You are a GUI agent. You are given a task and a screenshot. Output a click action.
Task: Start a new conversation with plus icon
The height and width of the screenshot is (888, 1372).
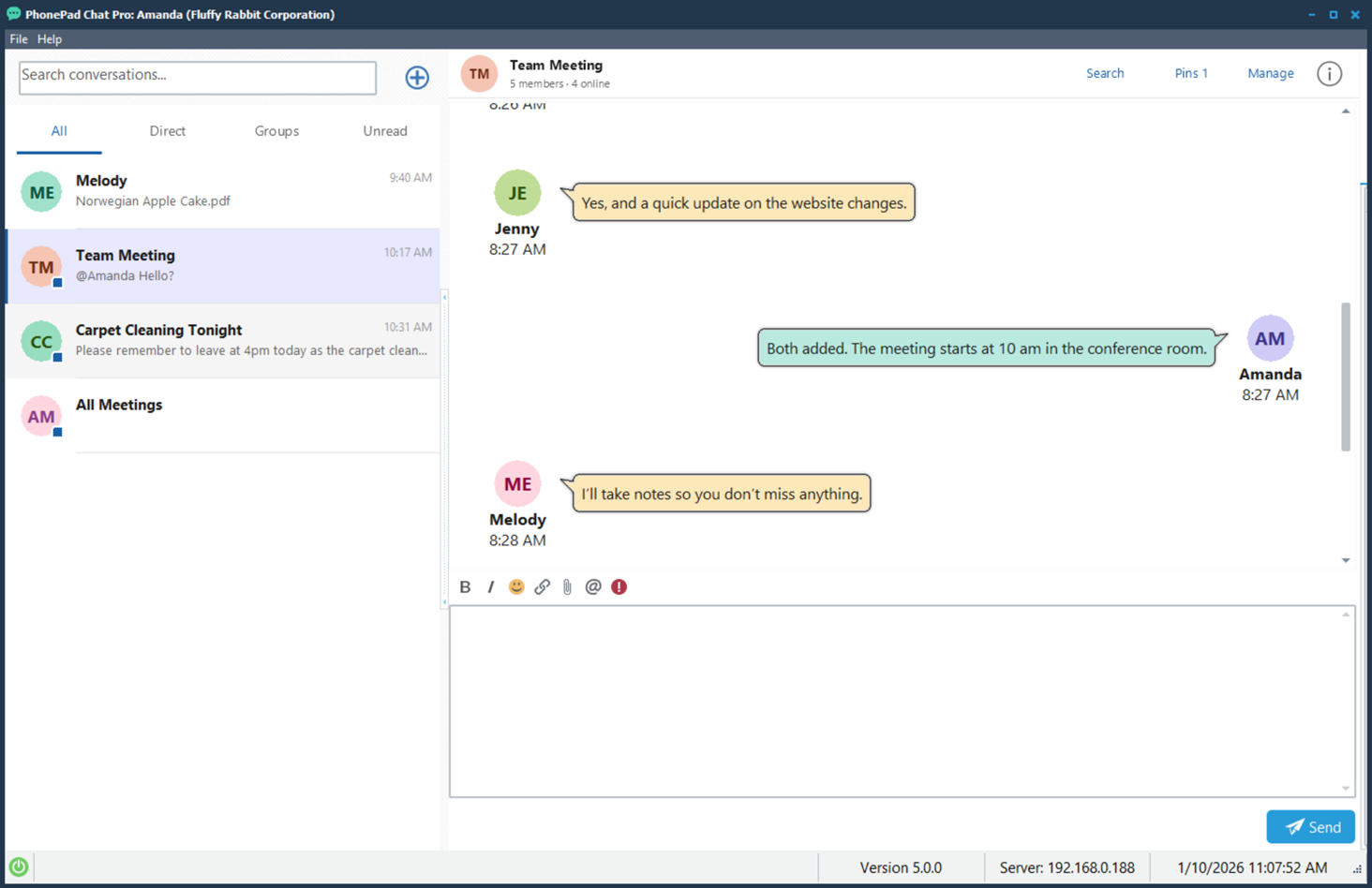(417, 77)
